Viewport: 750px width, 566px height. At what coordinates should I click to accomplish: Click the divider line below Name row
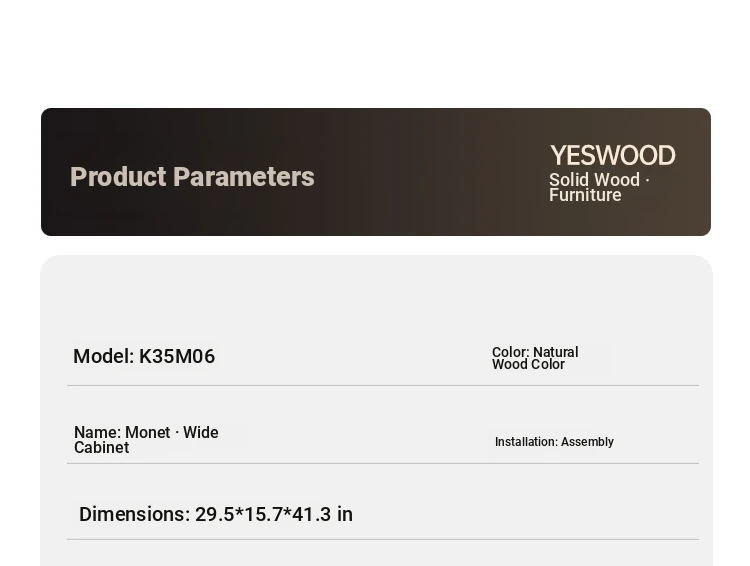click(383, 463)
